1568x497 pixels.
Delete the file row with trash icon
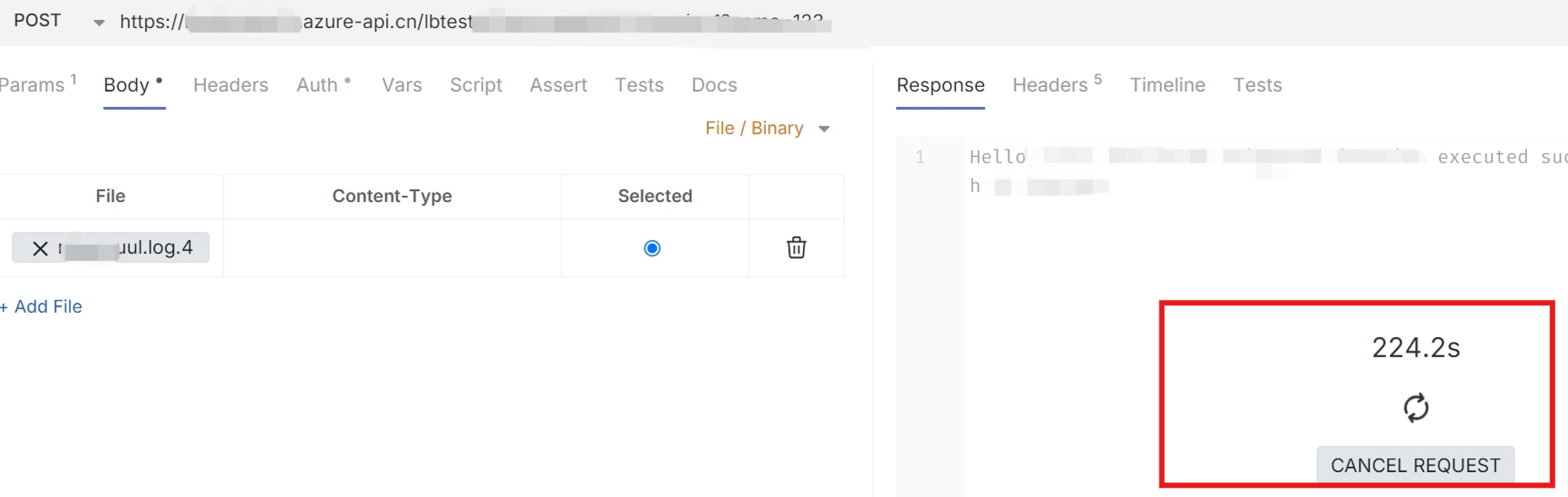[x=796, y=248]
